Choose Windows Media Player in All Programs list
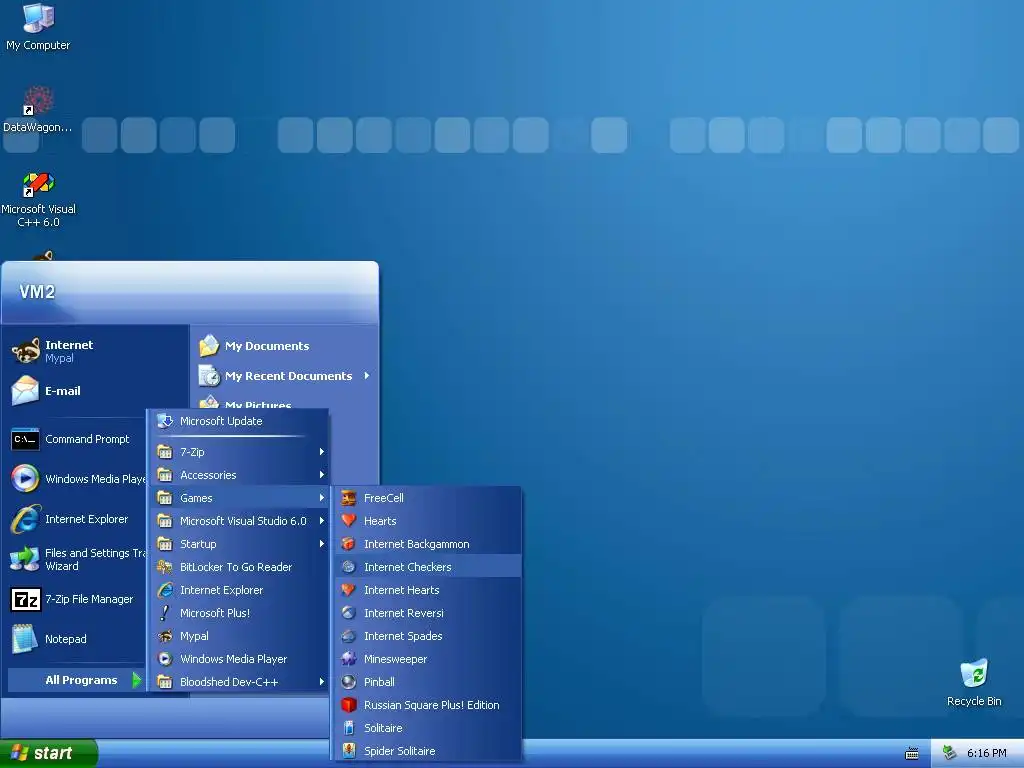The width and height of the screenshot is (1024, 768). pos(238,659)
